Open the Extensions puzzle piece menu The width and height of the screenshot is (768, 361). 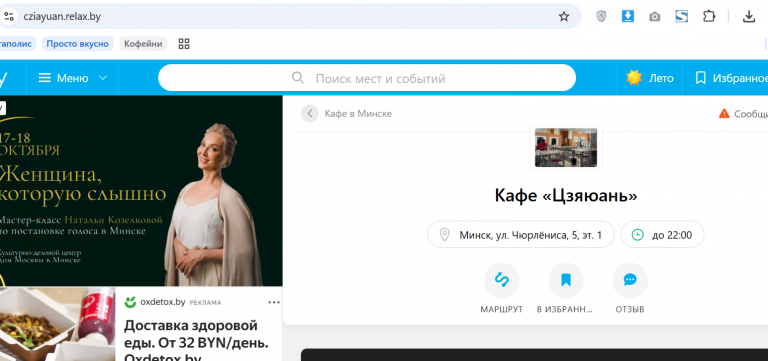coord(709,17)
